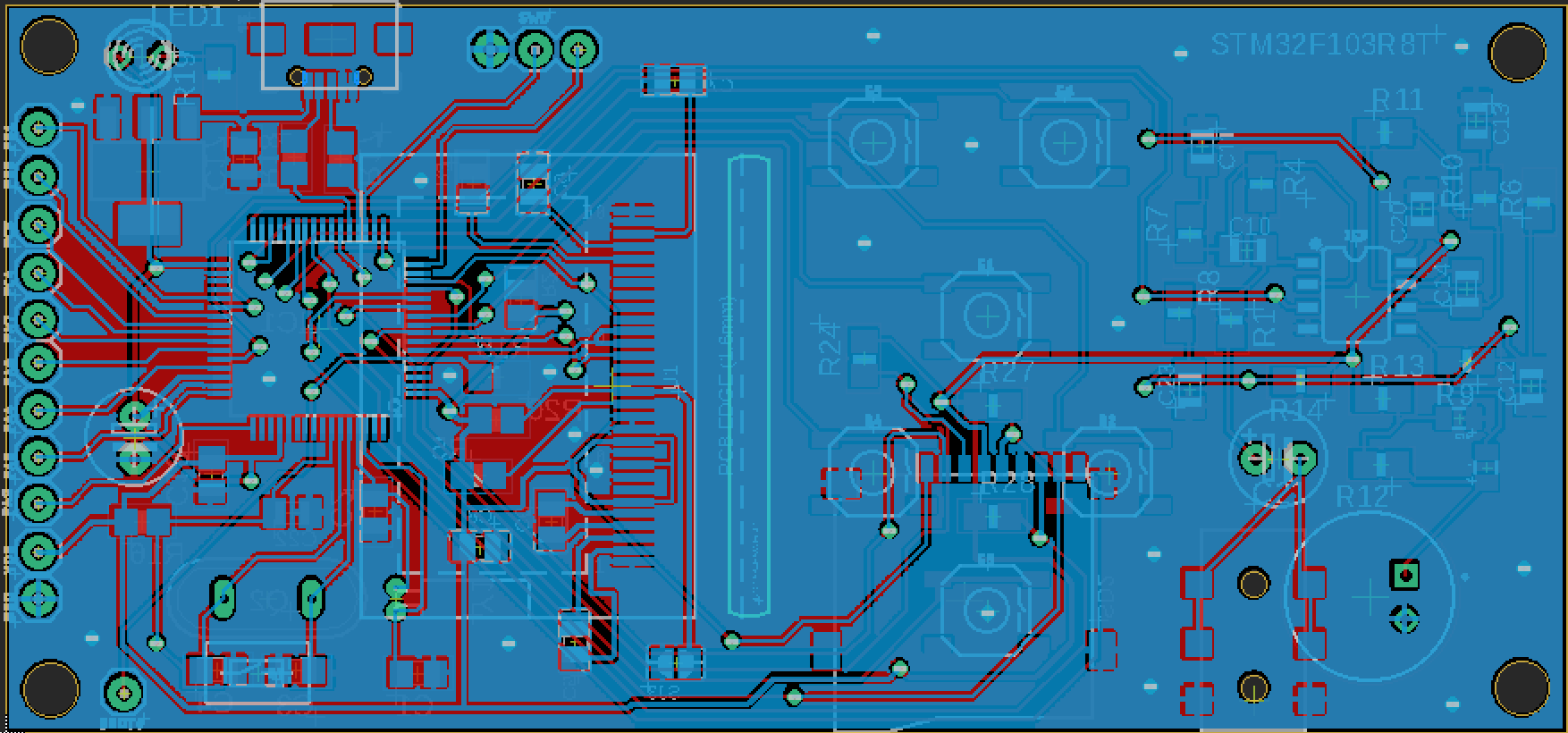This screenshot has width=1568, height=733.
Task: Click the R12 reference text
Action: coord(1363,496)
